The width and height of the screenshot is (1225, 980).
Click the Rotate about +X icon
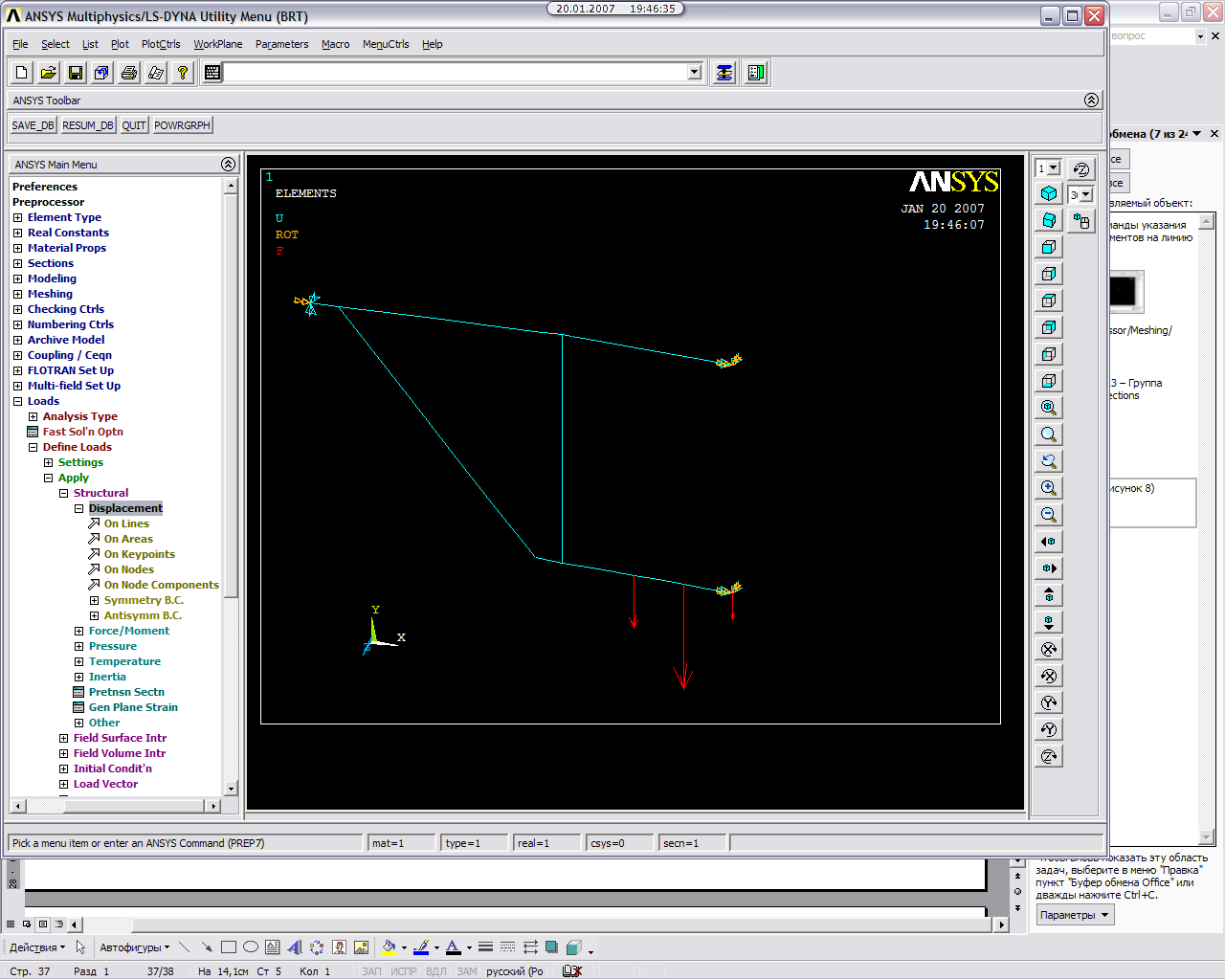click(x=1049, y=649)
